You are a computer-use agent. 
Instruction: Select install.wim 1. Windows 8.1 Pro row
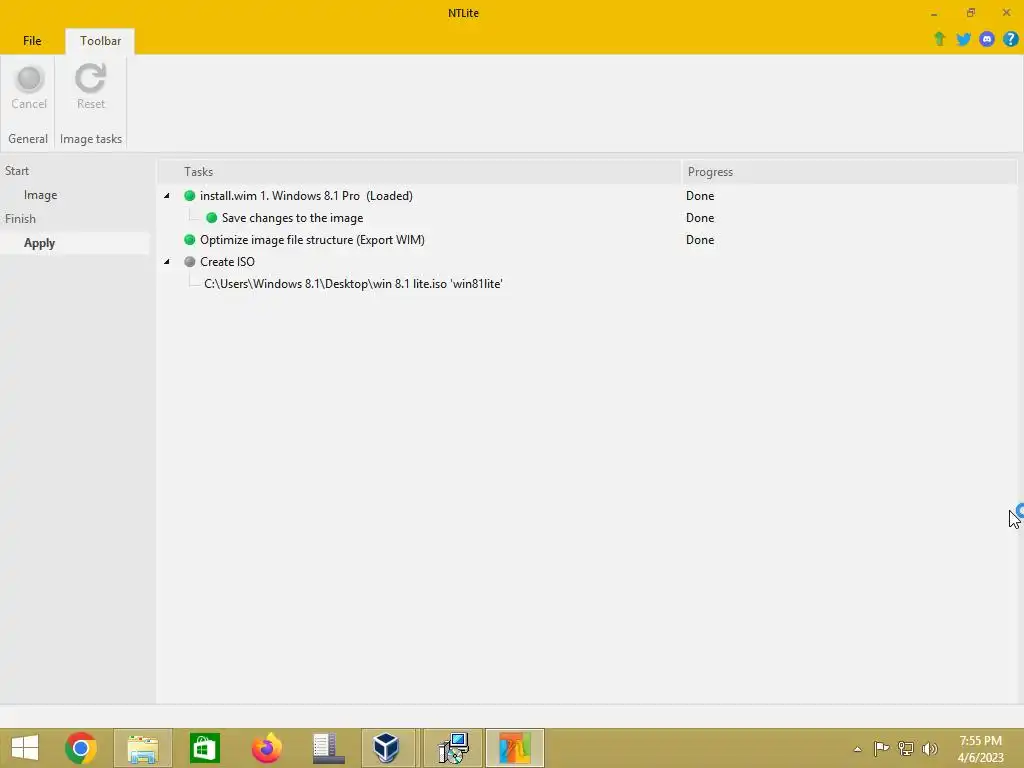pos(588,196)
